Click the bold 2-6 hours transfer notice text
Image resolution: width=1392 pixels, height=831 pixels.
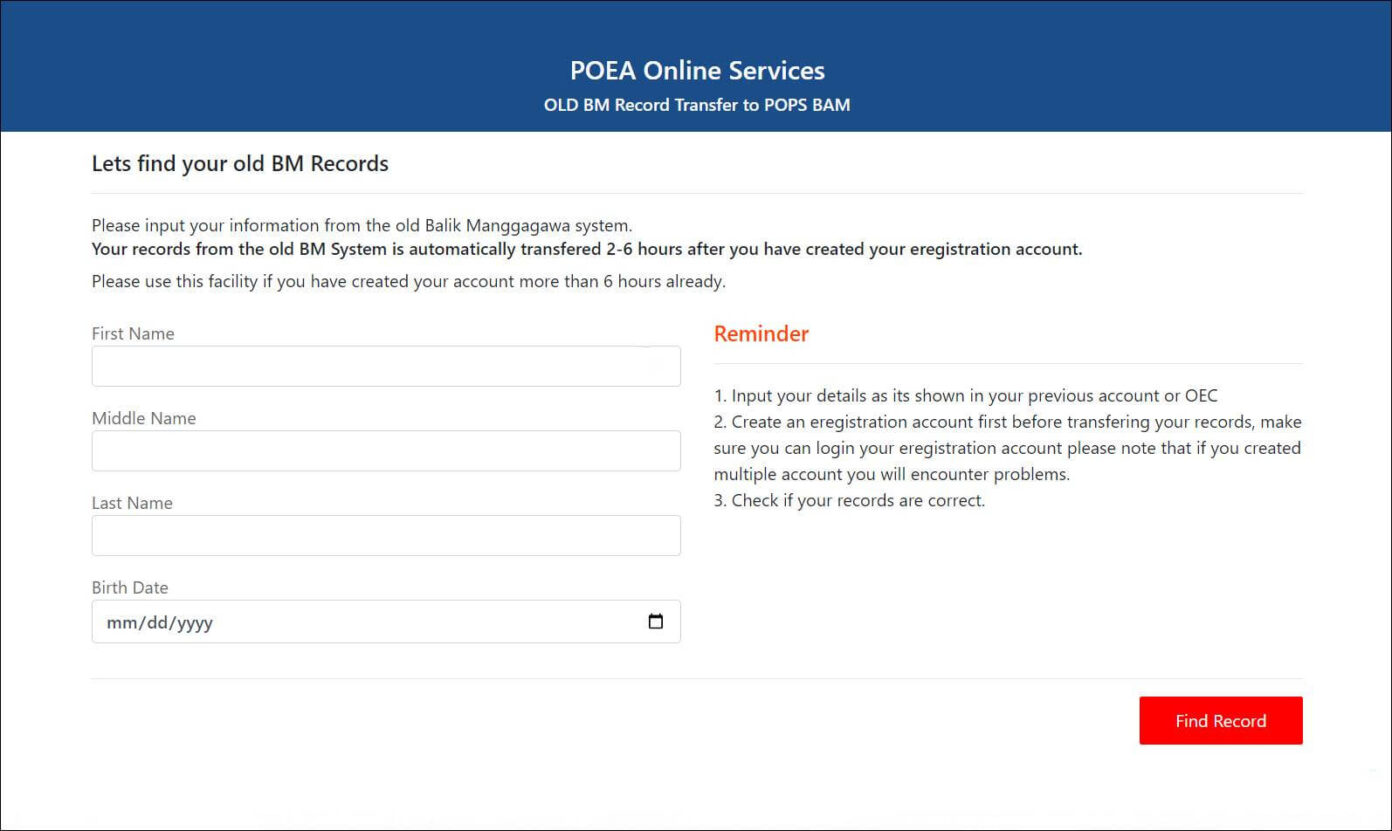[585, 249]
